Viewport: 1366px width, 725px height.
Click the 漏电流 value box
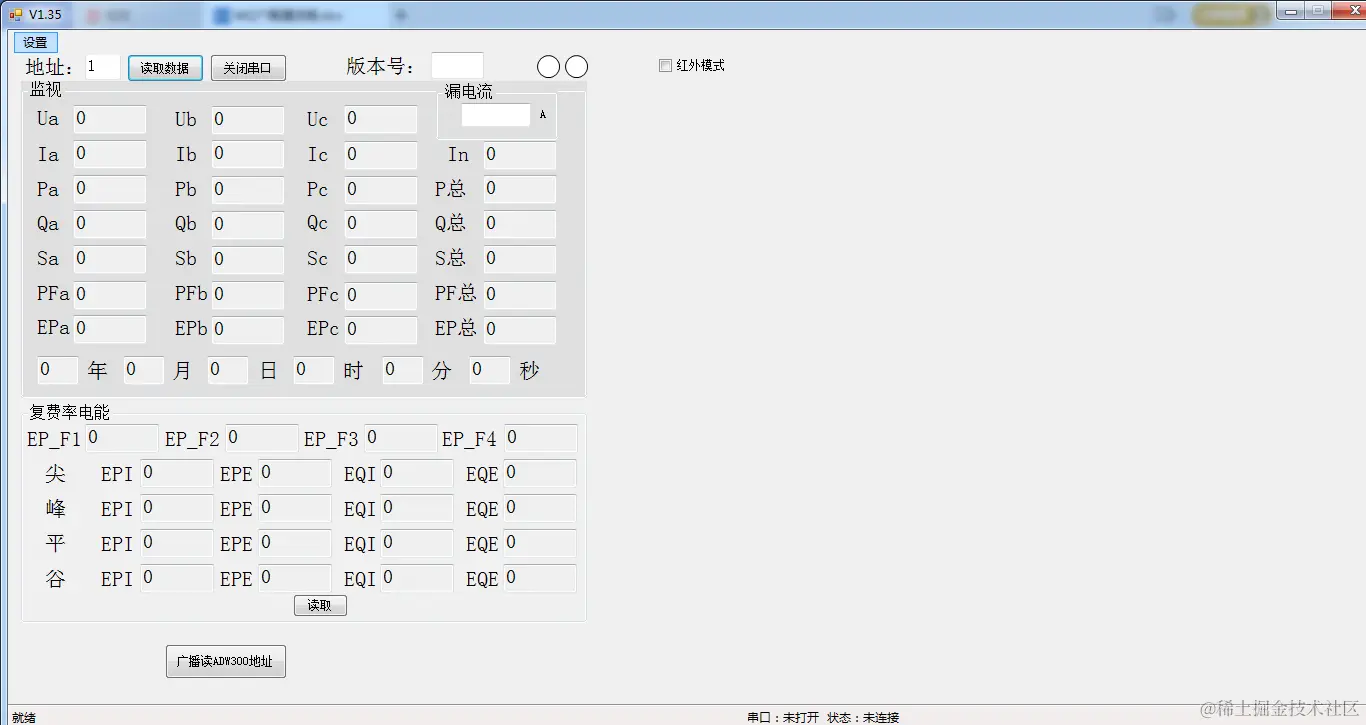tap(496, 115)
